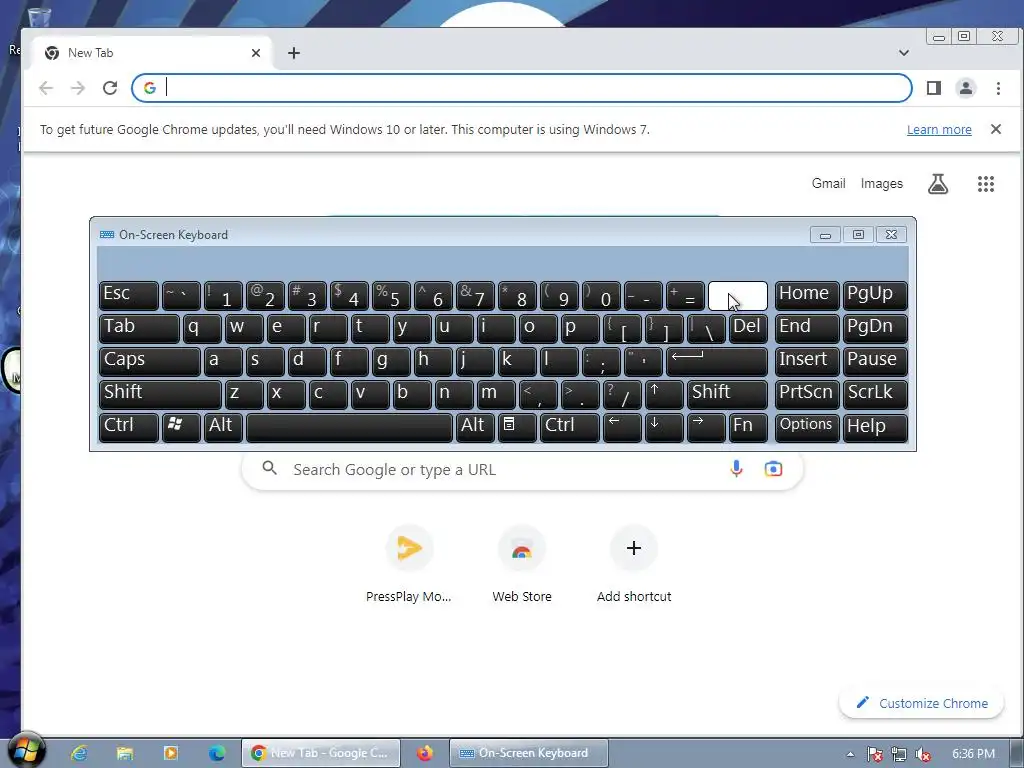Click the 5 key
Image resolution: width=1024 pixels, height=768 pixels.
coord(391,295)
